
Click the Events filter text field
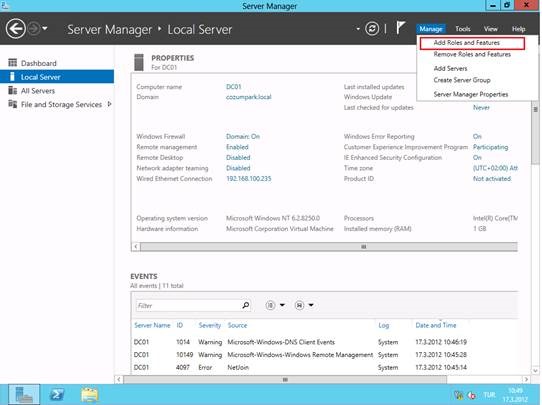188,305
